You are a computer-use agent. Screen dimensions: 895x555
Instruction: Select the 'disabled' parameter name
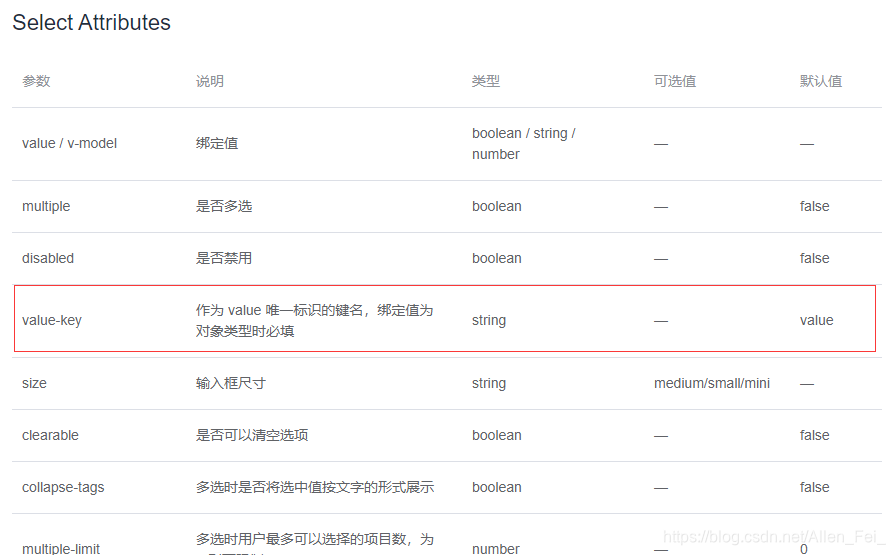pos(48,258)
